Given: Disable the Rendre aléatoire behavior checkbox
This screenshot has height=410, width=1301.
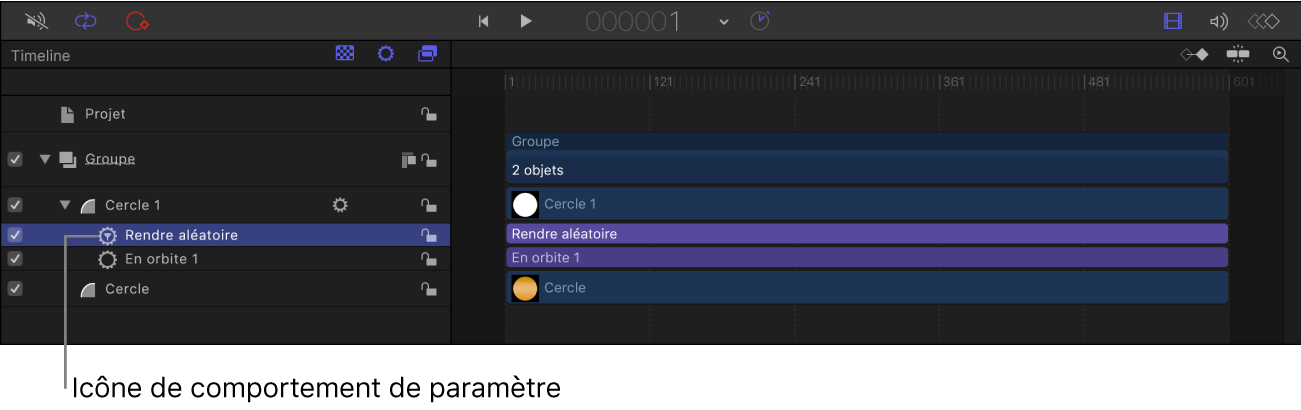Looking at the screenshot, I should (15, 235).
